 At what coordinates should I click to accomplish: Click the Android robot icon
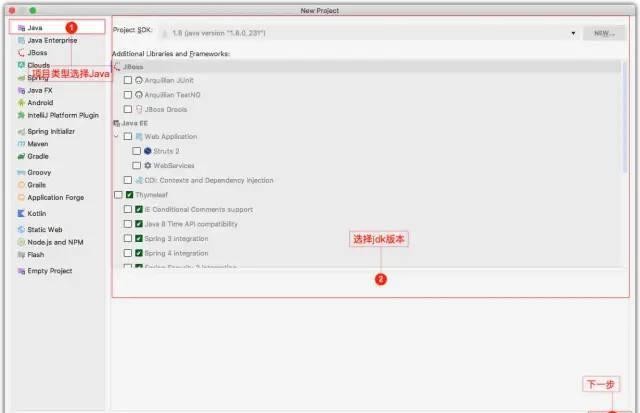click(21, 102)
